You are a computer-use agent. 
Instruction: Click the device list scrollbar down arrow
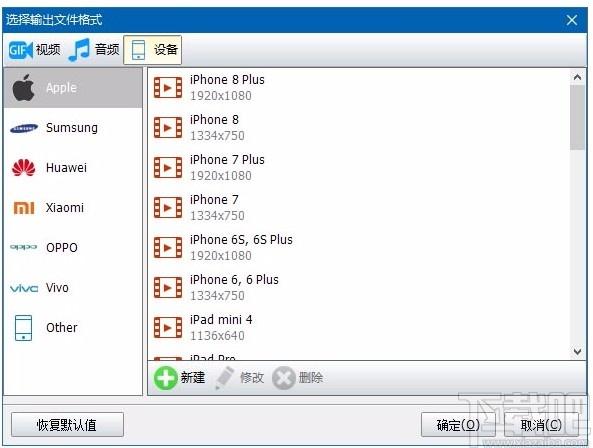pyautogui.click(x=577, y=352)
